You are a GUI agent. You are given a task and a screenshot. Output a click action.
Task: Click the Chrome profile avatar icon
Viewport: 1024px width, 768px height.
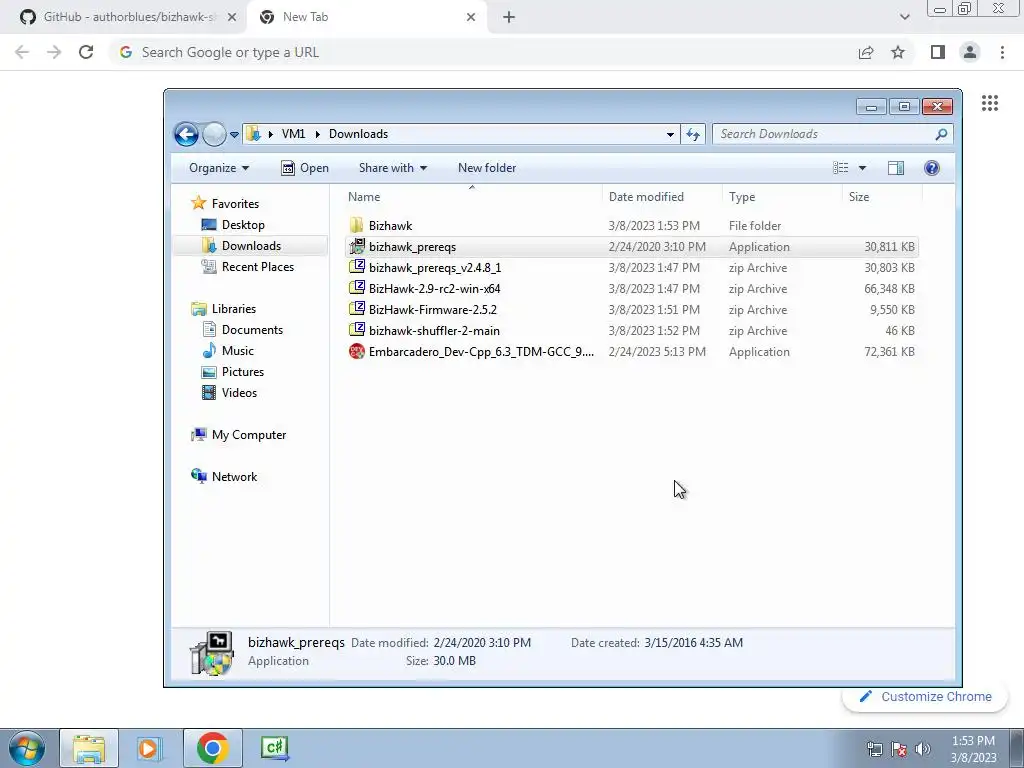(x=970, y=52)
